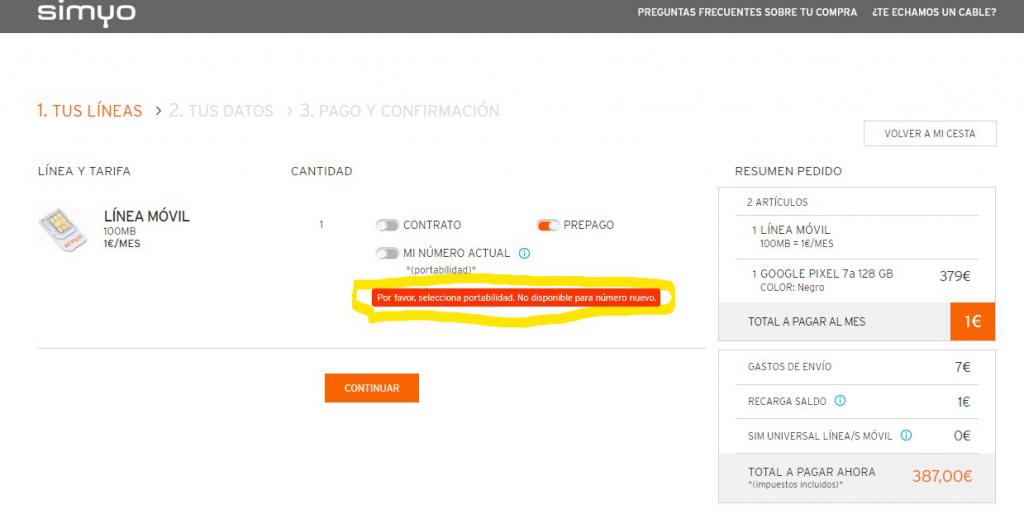The image size is (1024, 519).
Task: Go to step 2. Tus datos
Action: pyautogui.click(x=221, y=111)
